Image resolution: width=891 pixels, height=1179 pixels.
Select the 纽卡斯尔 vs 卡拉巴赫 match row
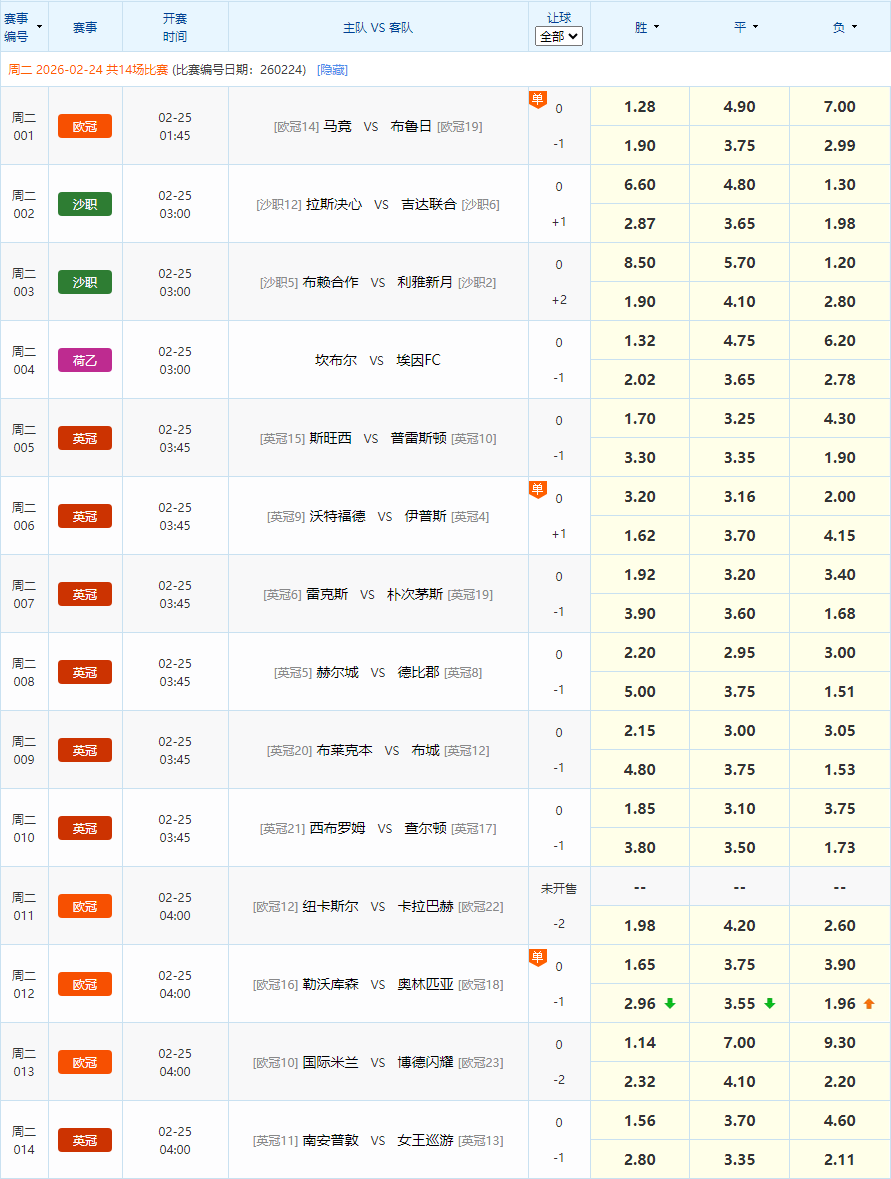(x=378, y=906)
